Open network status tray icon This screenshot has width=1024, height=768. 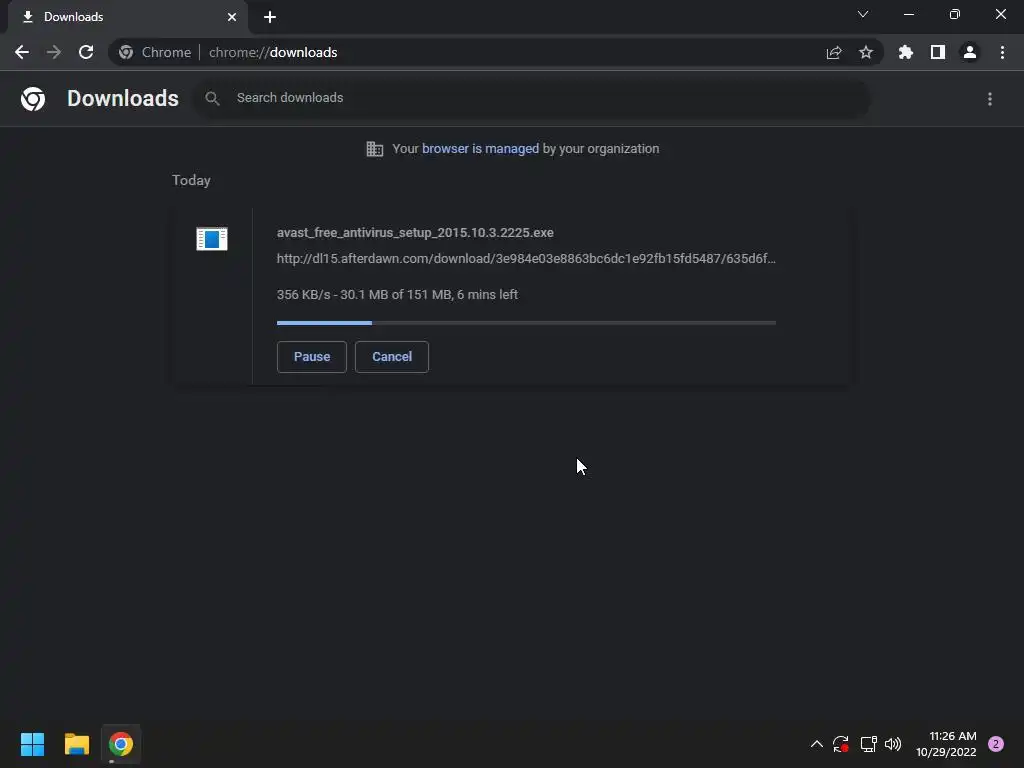pyautogui.click(x=868, y=744)
